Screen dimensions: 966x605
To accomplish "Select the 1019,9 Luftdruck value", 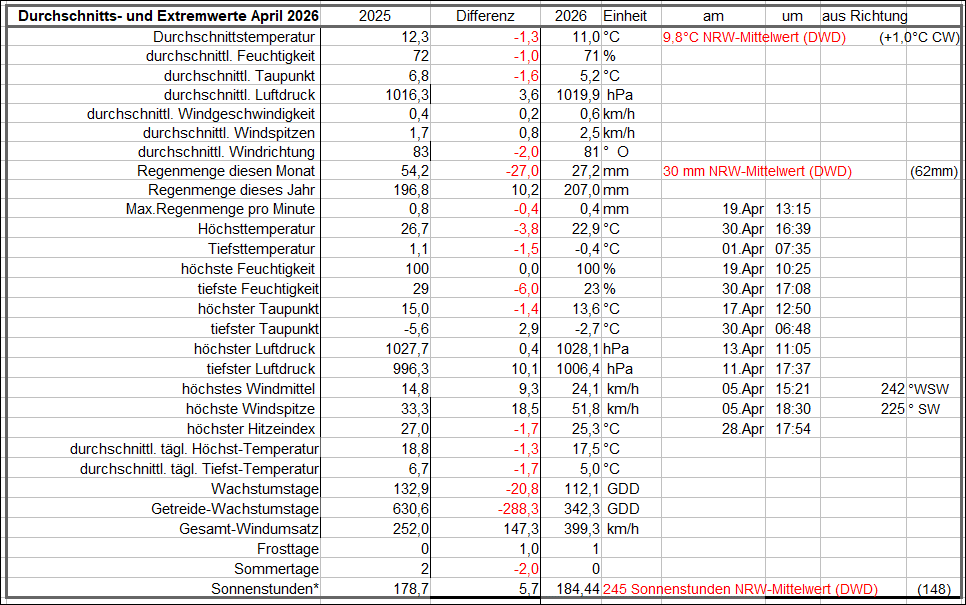I will pyautogui.click(x=578, y=95).
